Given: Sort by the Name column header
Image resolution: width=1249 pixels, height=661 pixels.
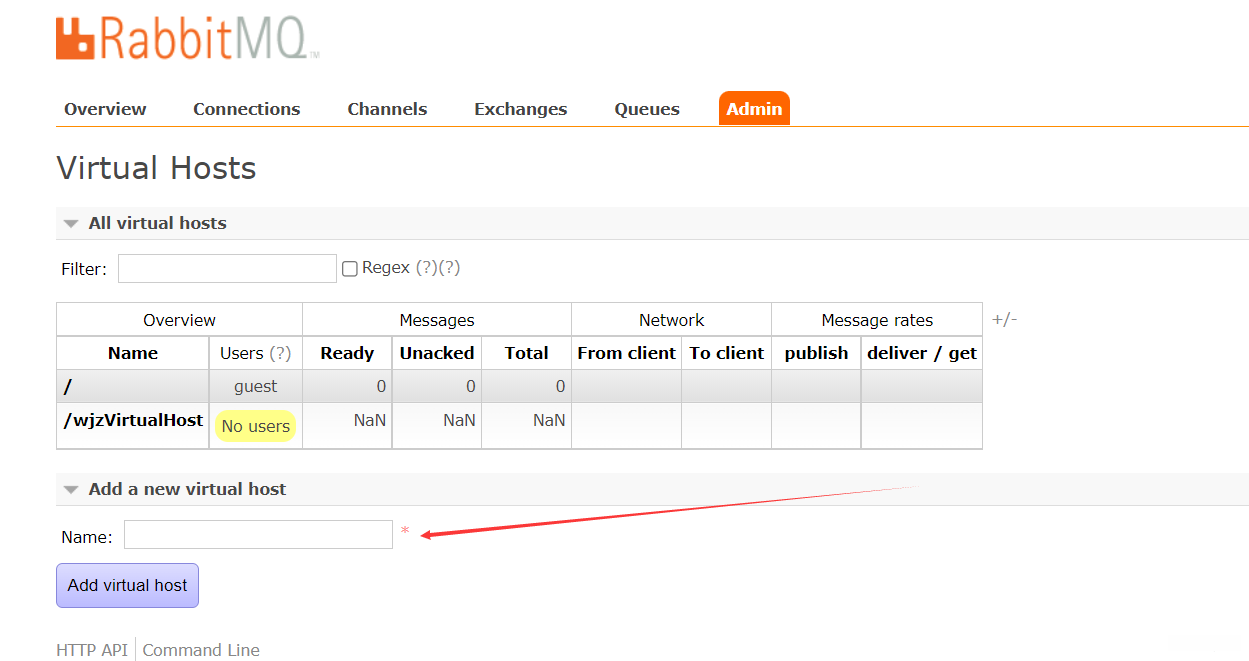Looking at the screenshot, I should [133, 353].
